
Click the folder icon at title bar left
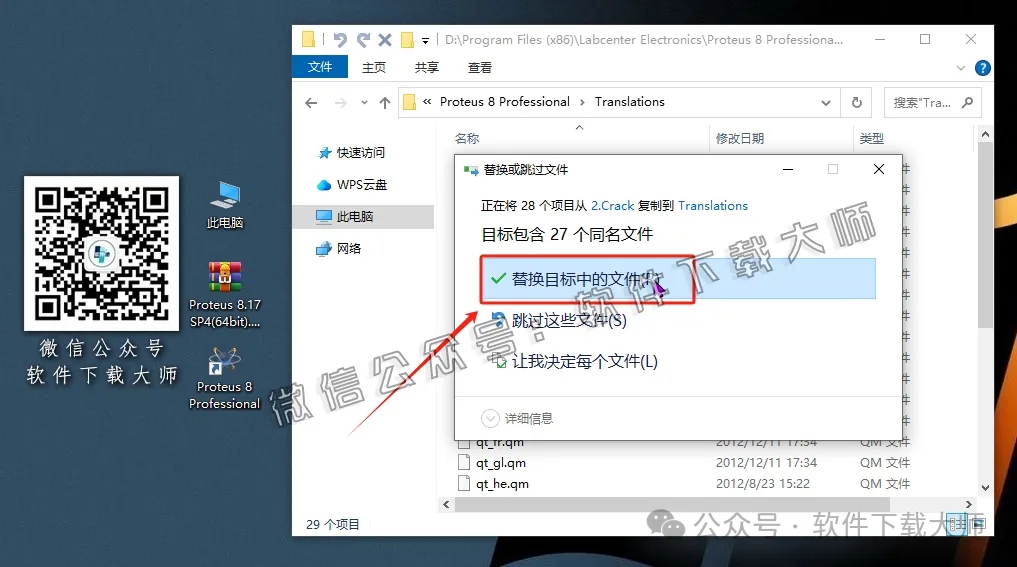coord(308,40)
